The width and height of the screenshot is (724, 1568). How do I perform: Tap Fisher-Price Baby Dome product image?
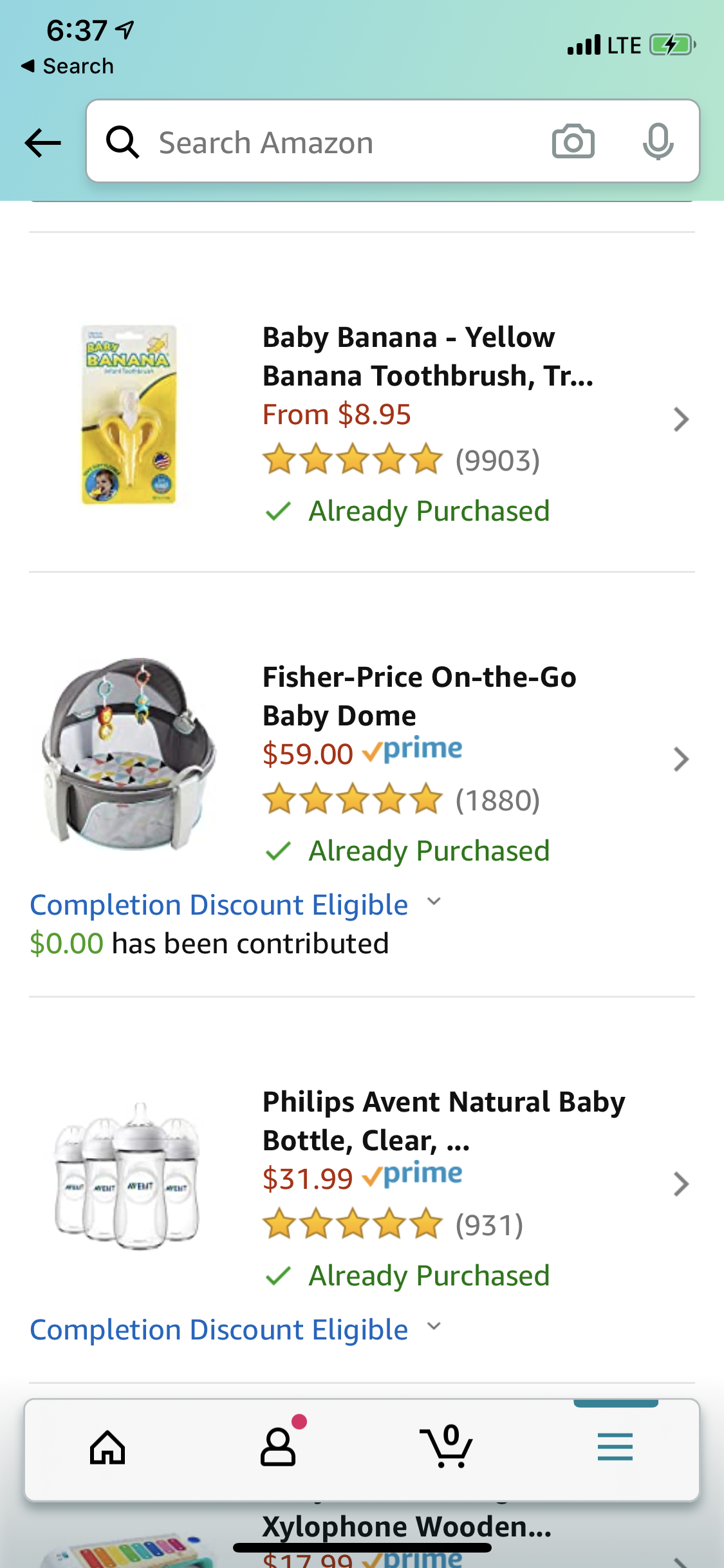(x=129, y=754)
